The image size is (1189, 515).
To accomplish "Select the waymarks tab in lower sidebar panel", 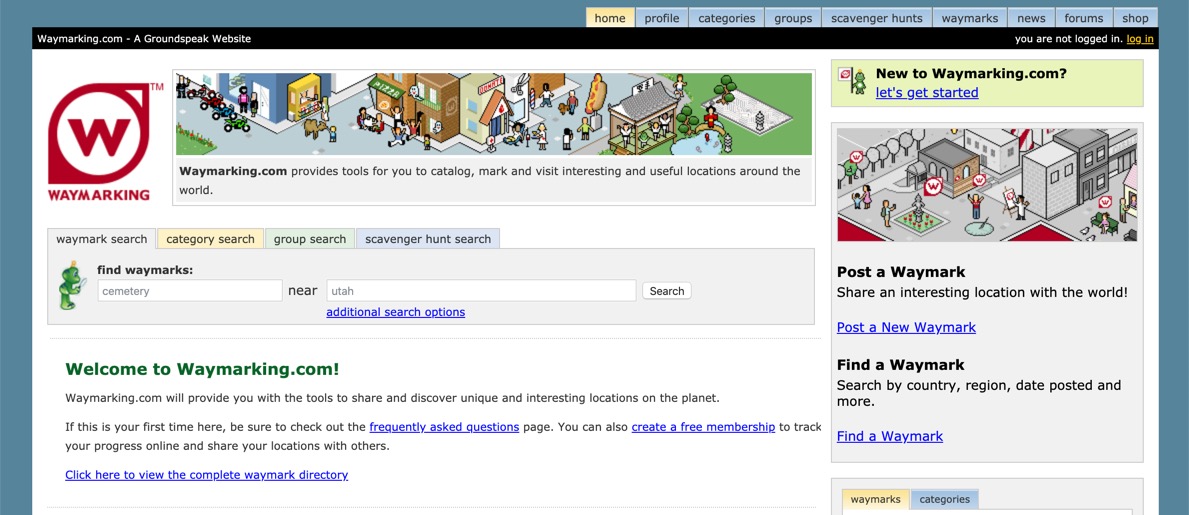I will (875, 499).
